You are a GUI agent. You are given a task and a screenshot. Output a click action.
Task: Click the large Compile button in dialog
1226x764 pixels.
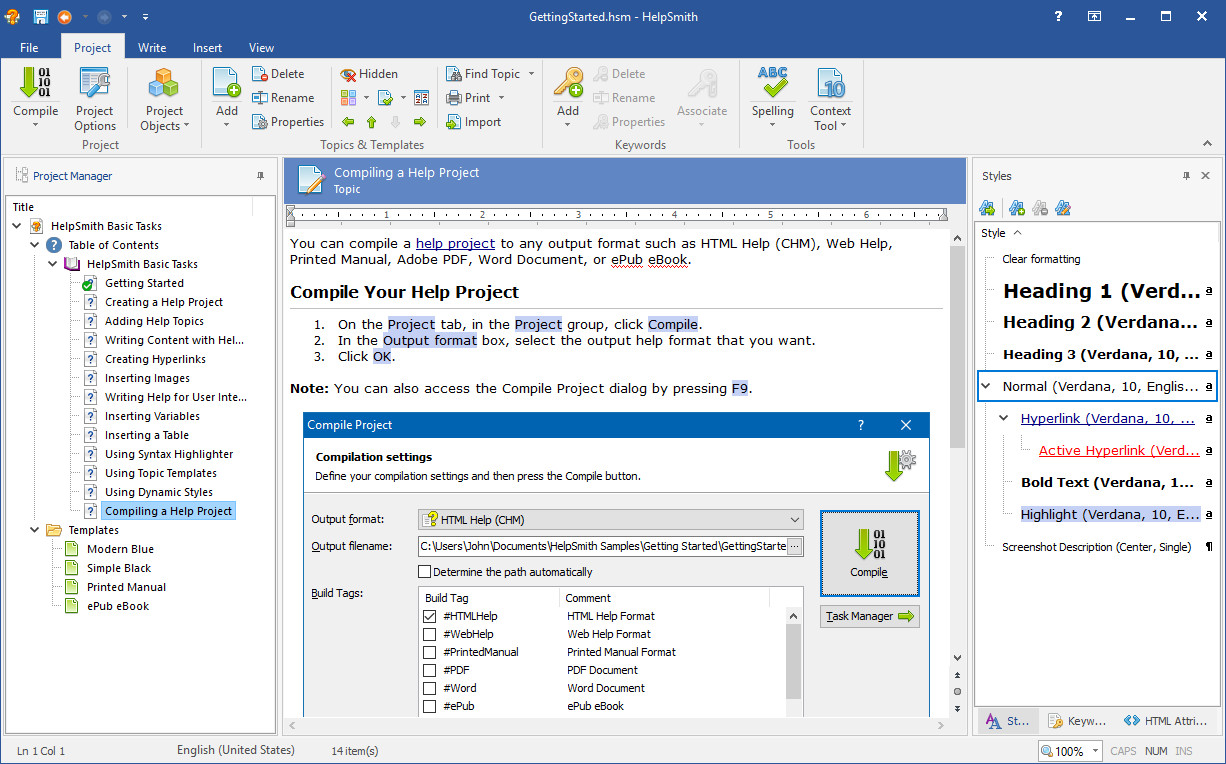869,552
